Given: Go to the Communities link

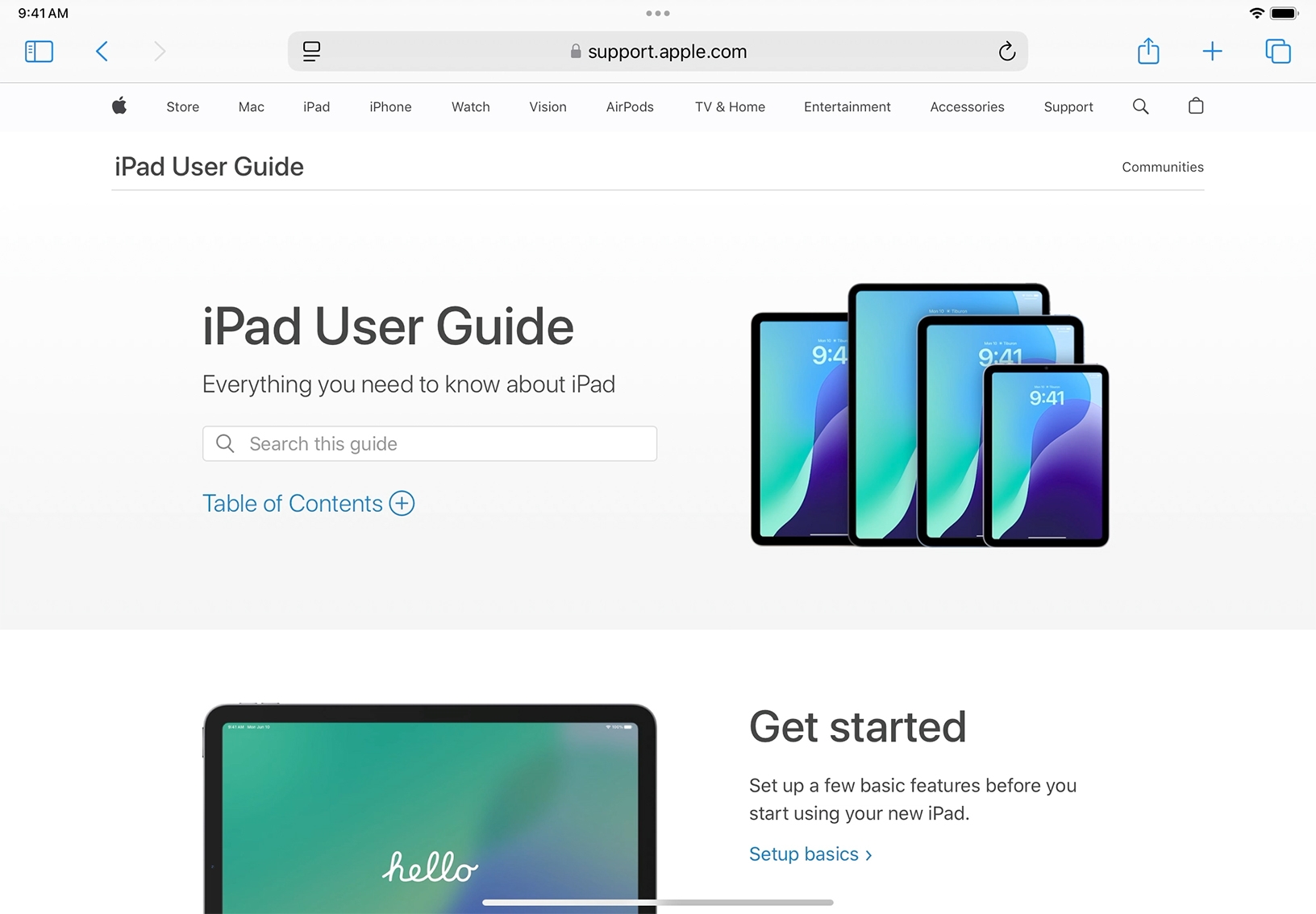Looking at the screenshot, I should tap(1162, 167).
